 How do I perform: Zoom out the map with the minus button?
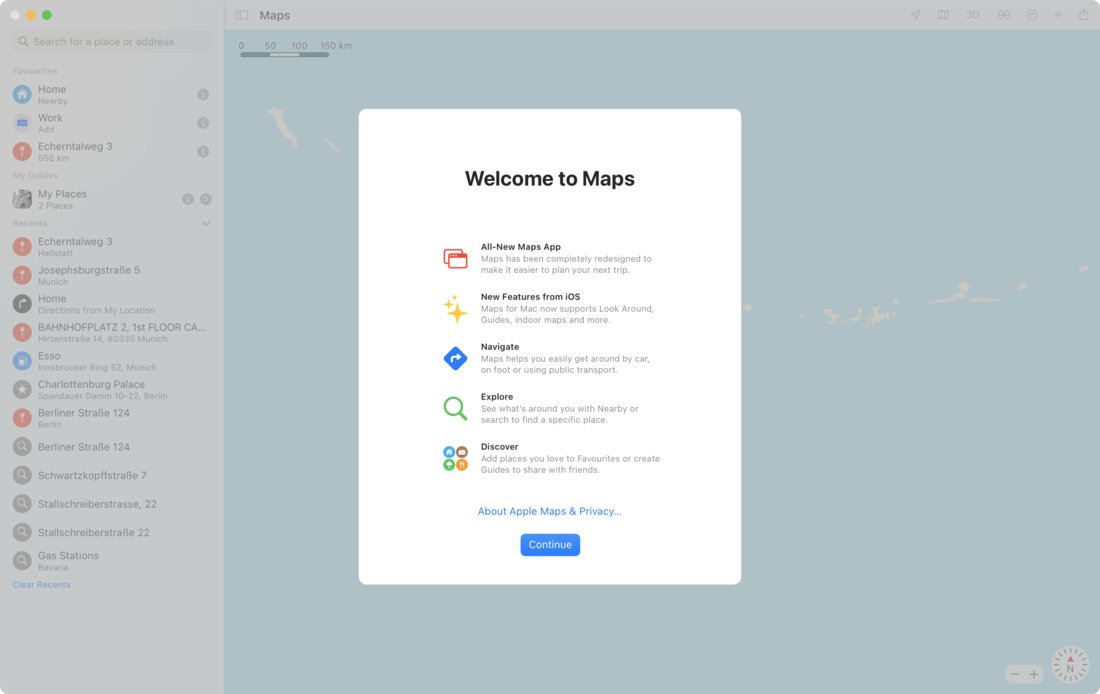coord(1014,674)
